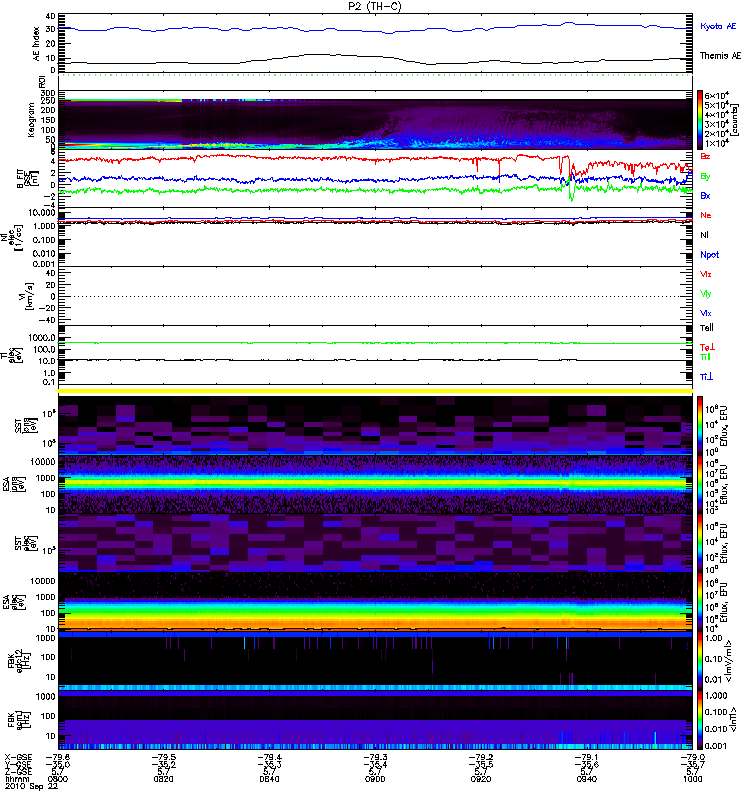750x800 pixels.
Task: Click the red Te⊥ legend label
Action: point(707,347)
